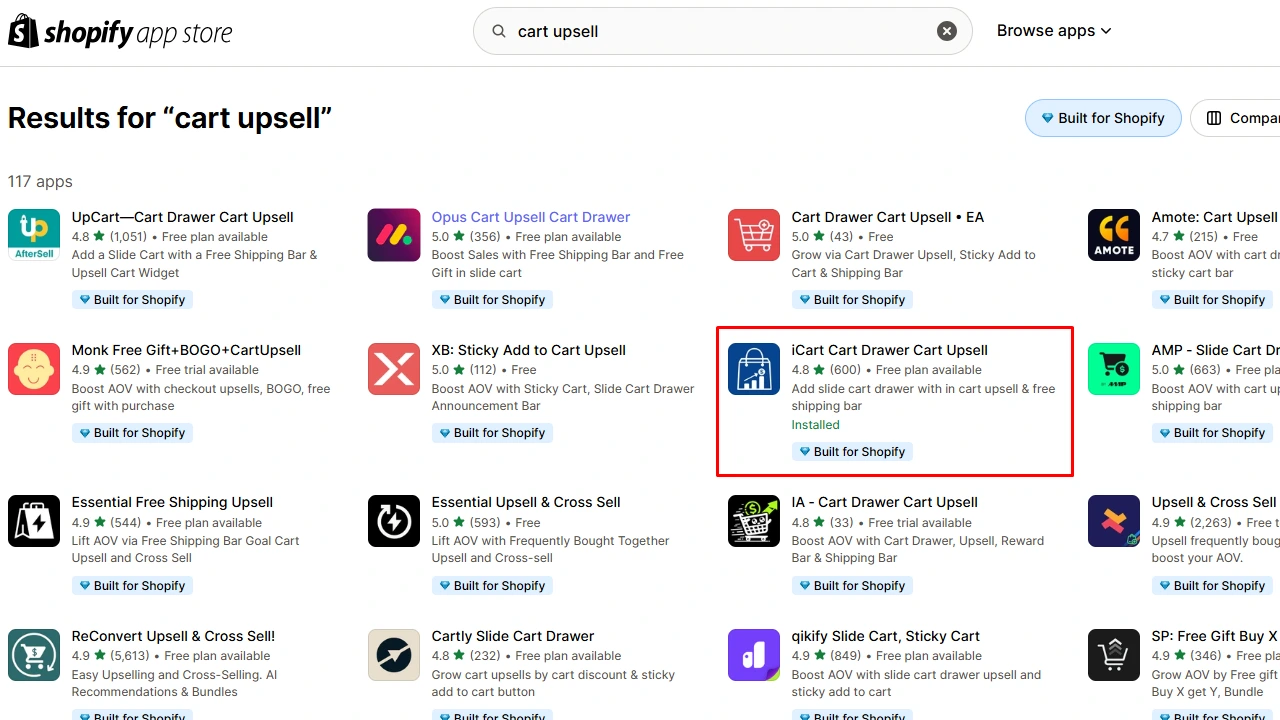Open Essential Upsell & Cross Sell icon
Image resolution: width=1280 pixels, height=720 pixels.
[x=394, y=521]
